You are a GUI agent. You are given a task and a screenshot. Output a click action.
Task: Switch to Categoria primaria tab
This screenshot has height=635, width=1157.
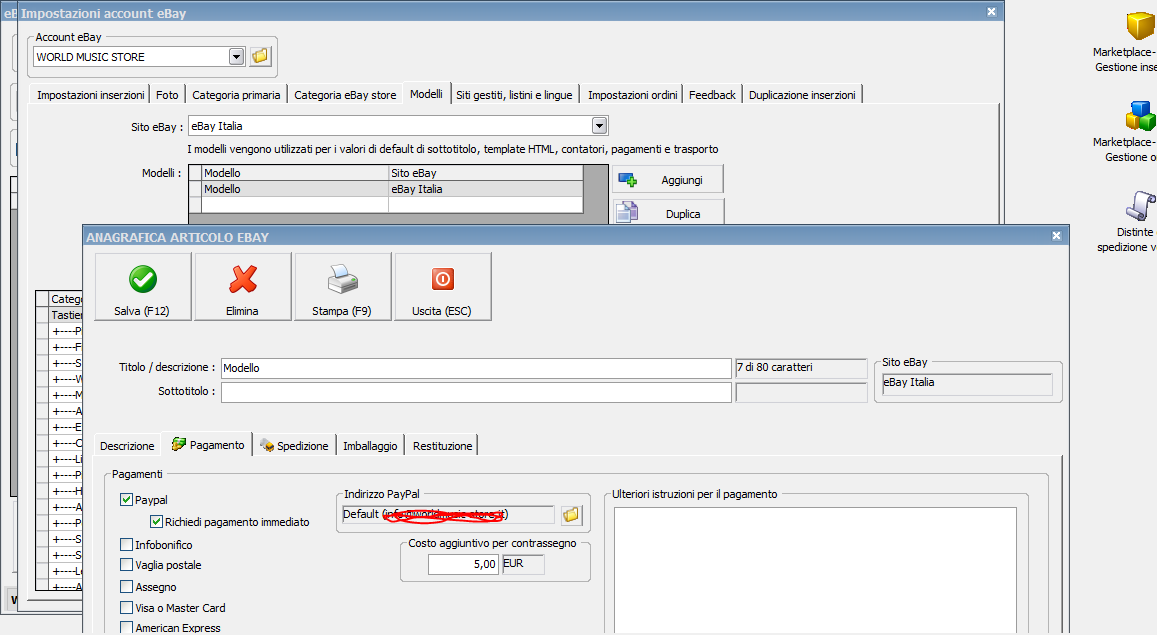[236, 95]
